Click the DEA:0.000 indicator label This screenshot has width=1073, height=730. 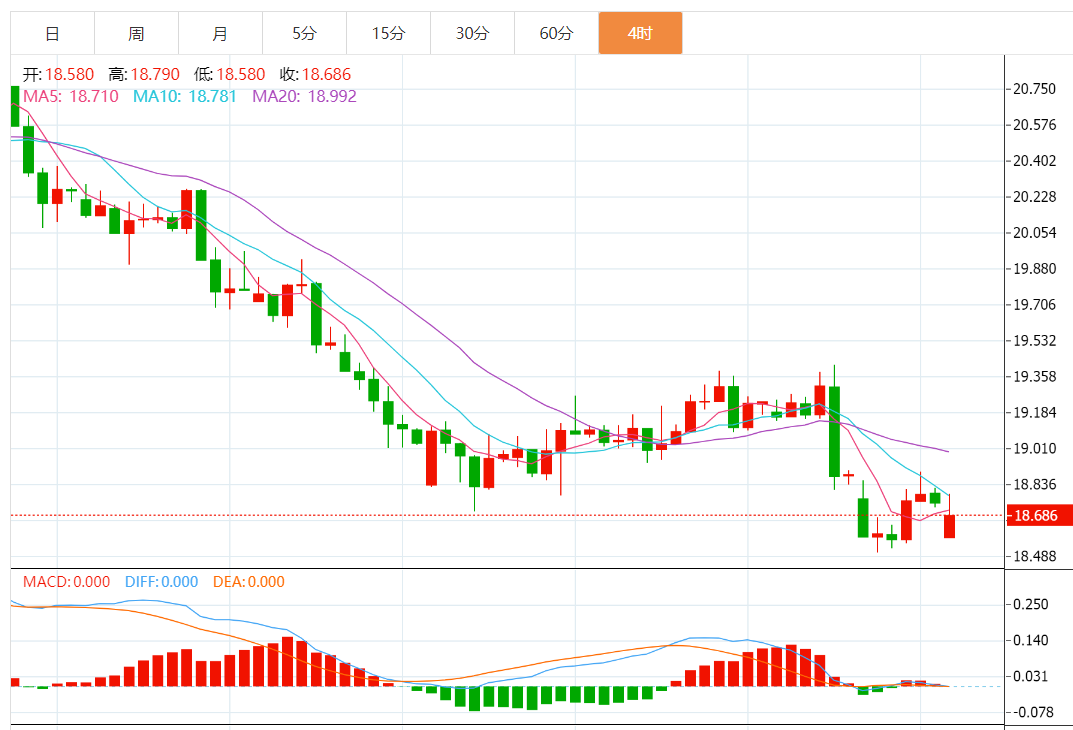[248, 582]
